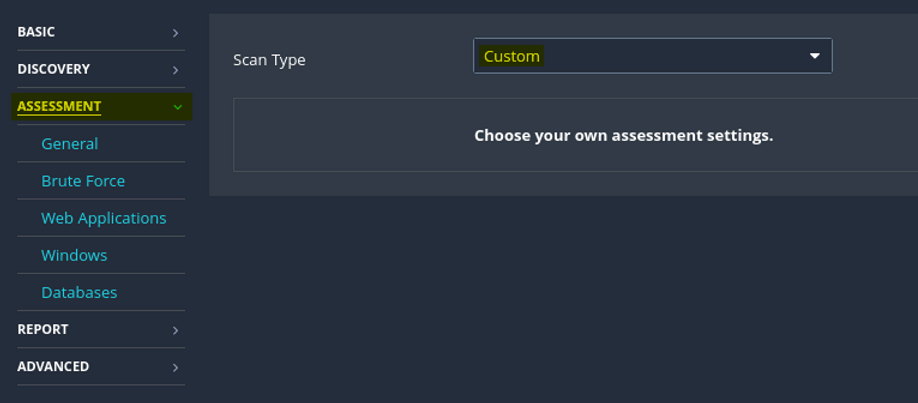Click the chevron arrow beside BASIC
The image size is (918, 403).
(175, 33)
